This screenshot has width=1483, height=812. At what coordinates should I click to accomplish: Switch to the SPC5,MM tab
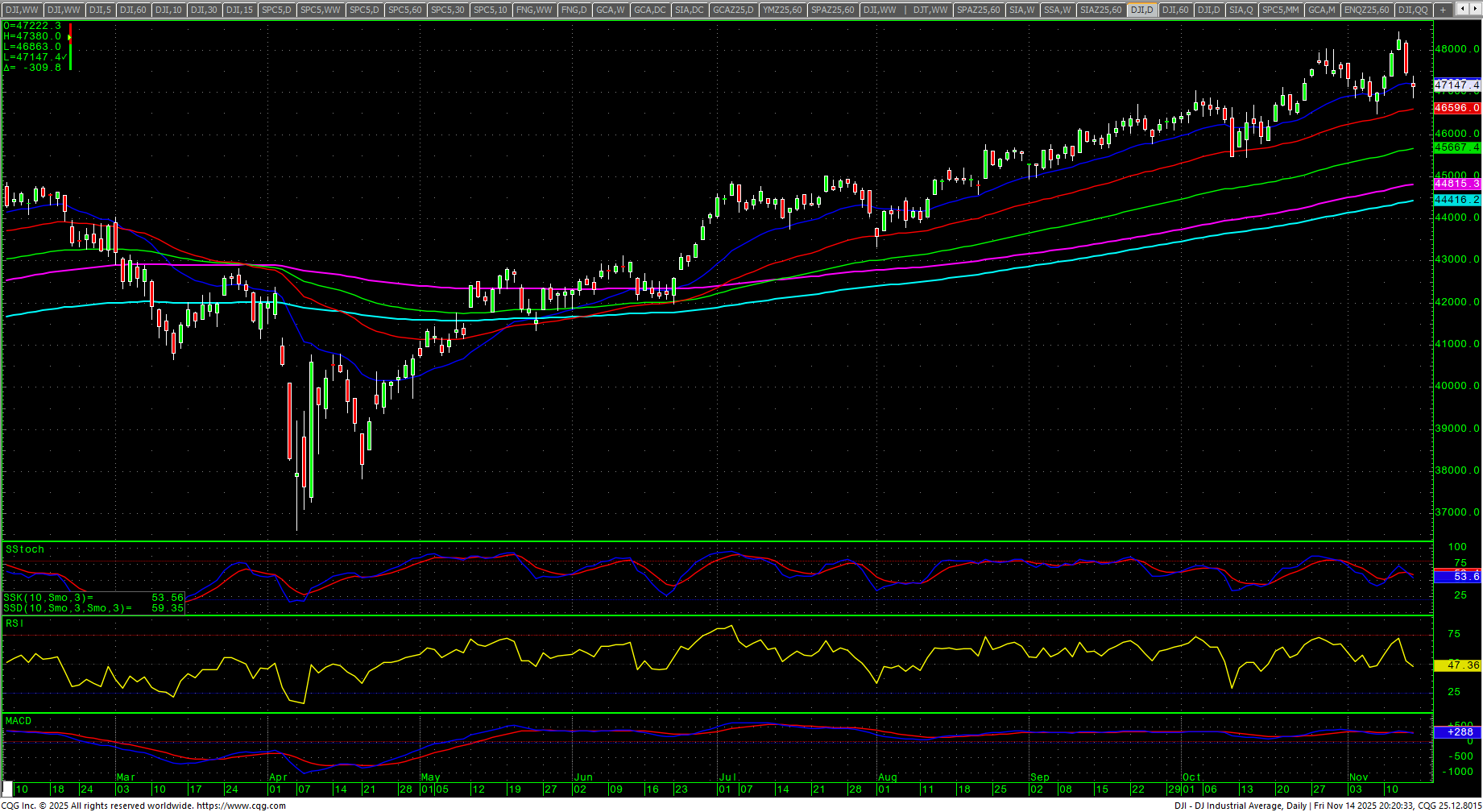pos(1280,10)
